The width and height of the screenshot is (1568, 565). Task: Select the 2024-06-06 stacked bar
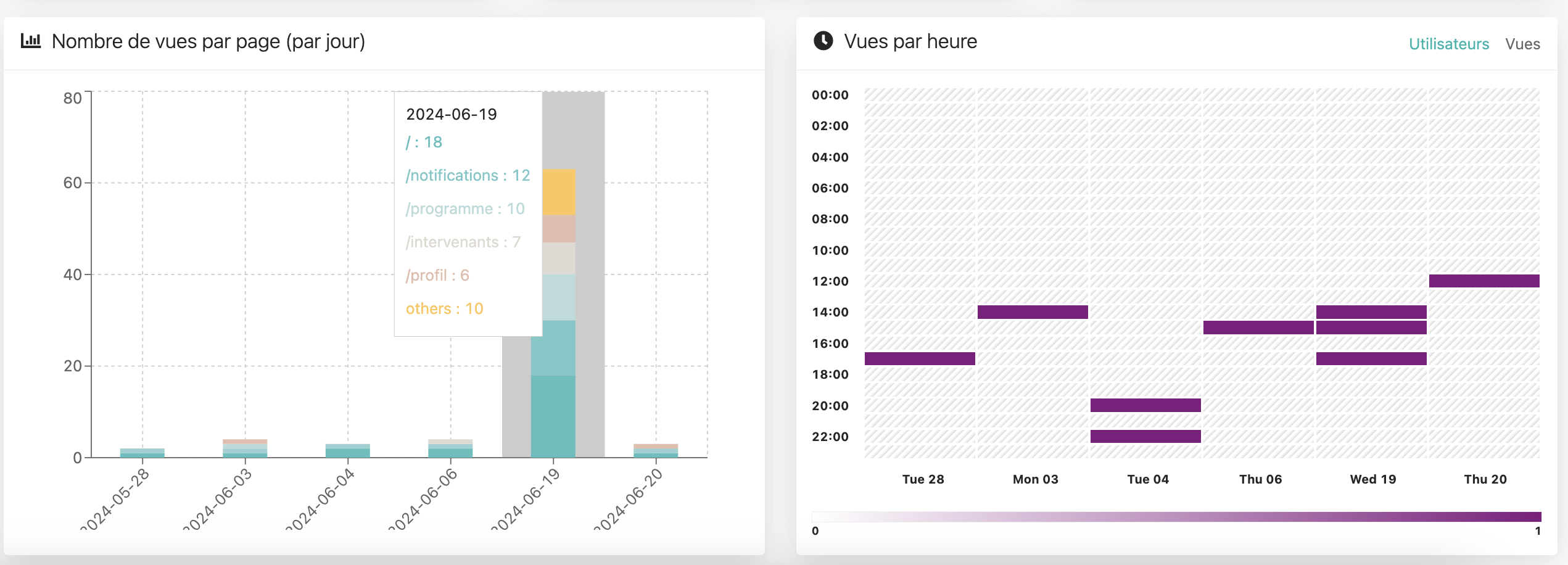tap(450, 448)
